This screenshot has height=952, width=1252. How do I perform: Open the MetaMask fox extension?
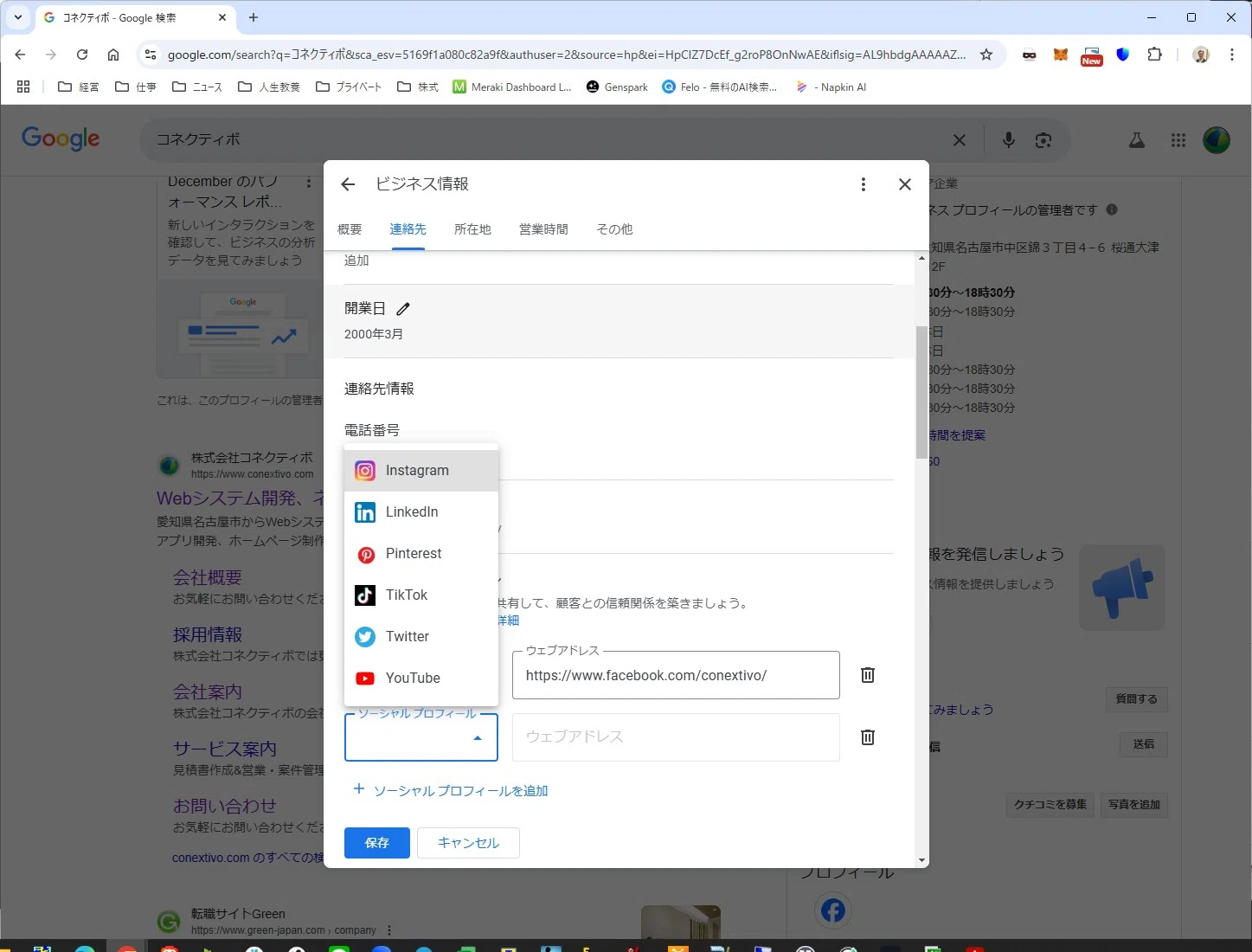[1060, 55]
